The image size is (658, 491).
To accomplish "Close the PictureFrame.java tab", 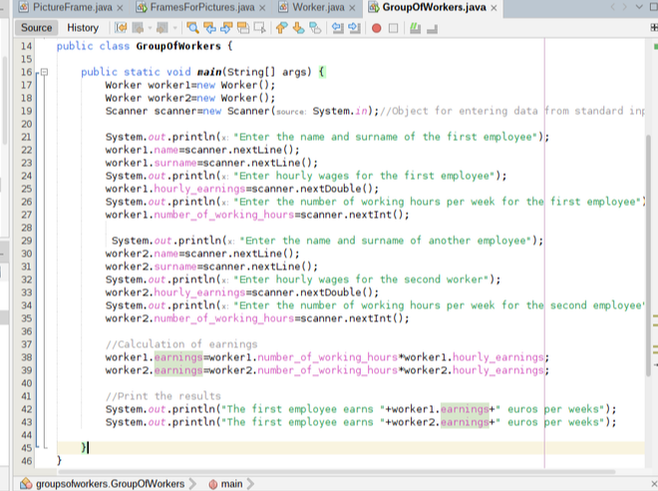I will (120, 8).
